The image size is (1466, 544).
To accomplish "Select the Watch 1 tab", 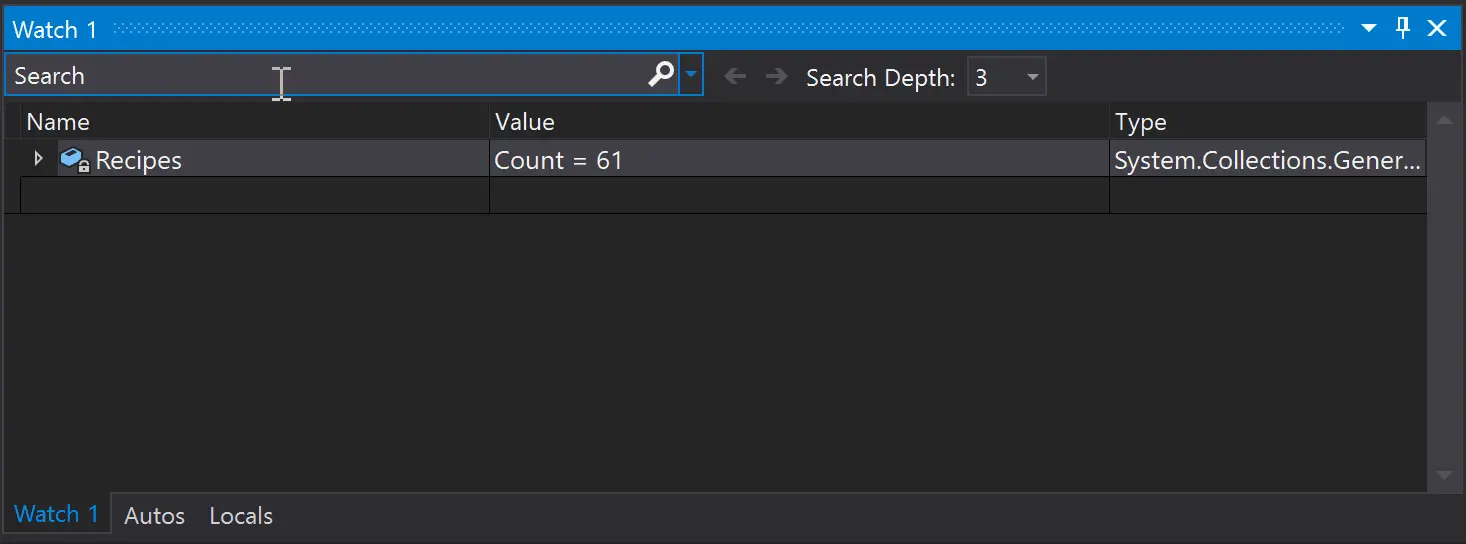I will tap(56, 515).
